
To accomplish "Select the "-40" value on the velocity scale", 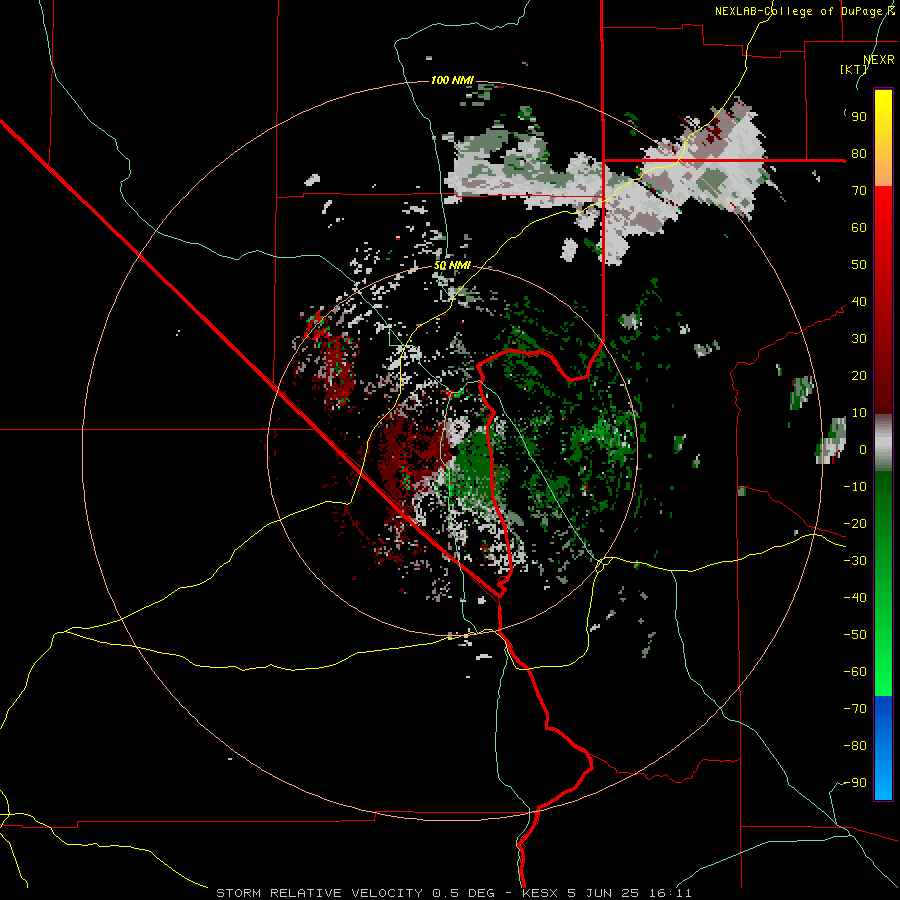I will coord(855,598).
